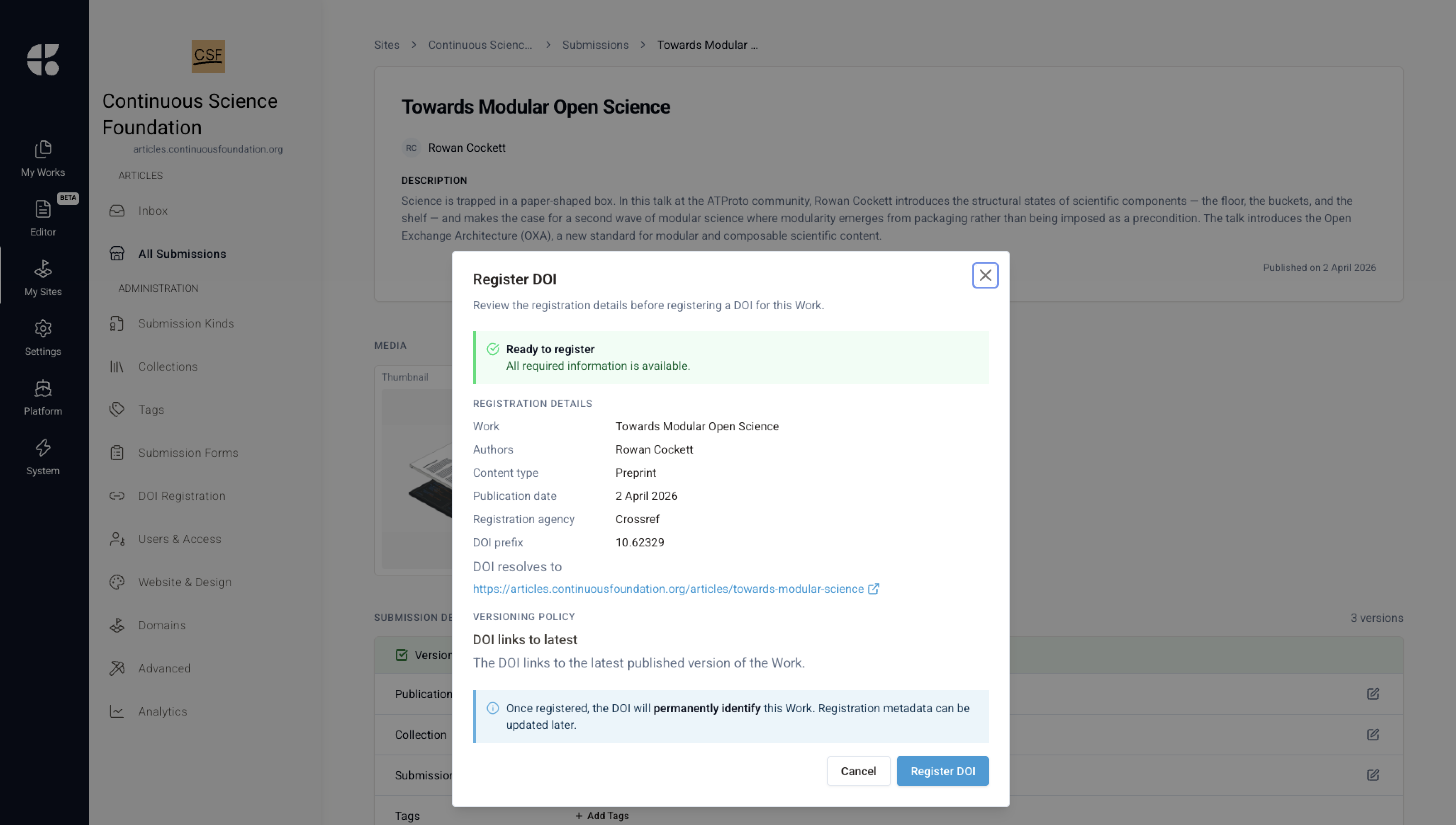Image resolution: width=1456 pixels, height=825 pixels.
Task: Open DOI Registration settings
Action: click(x=181, y=496)
